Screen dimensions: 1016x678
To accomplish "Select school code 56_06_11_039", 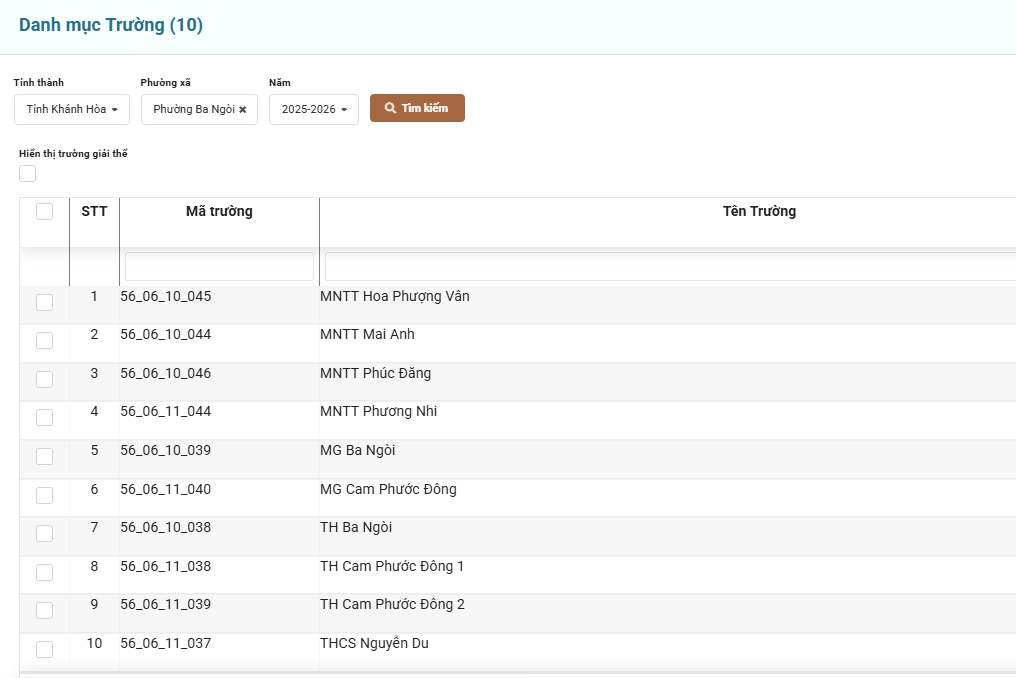I will tap(166, 605).
